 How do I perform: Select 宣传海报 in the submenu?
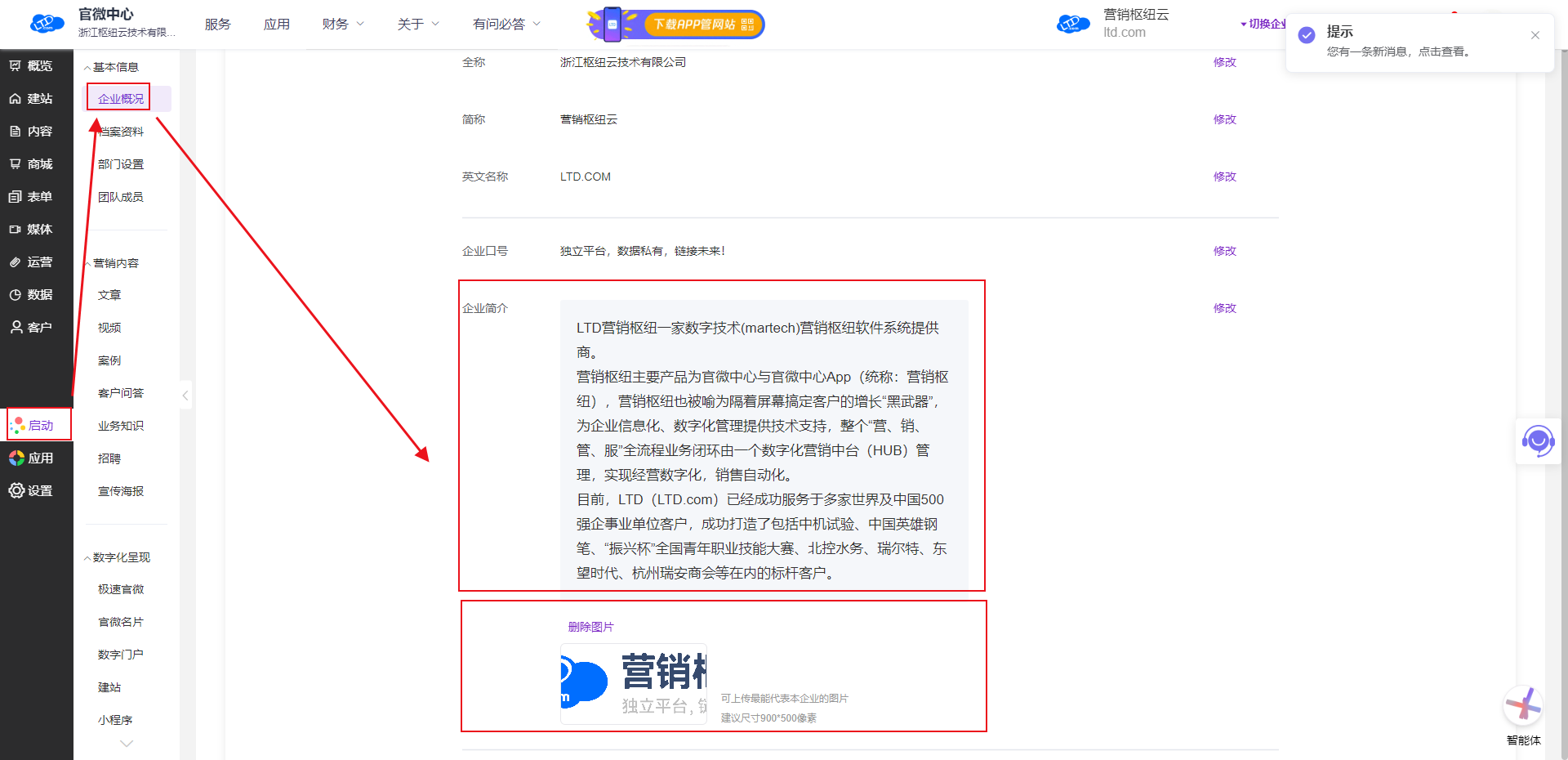pyautogui.click(x=121, y=491)
